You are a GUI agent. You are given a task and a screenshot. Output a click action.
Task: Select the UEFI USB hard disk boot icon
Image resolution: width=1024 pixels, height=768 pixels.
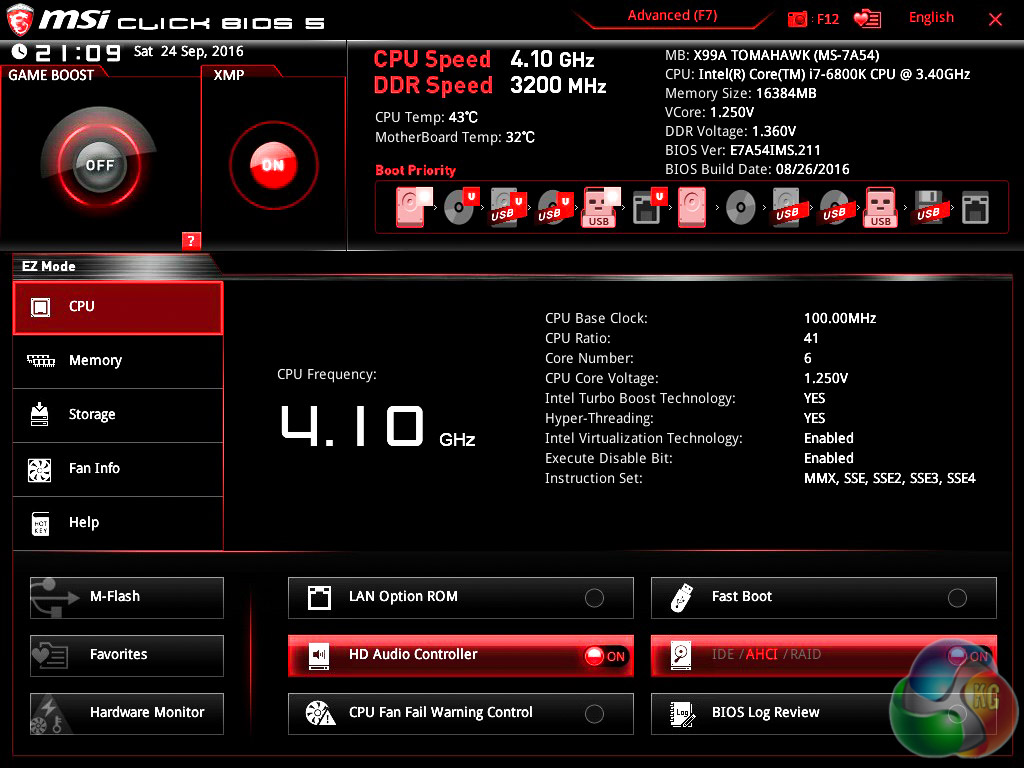(507, 207)
